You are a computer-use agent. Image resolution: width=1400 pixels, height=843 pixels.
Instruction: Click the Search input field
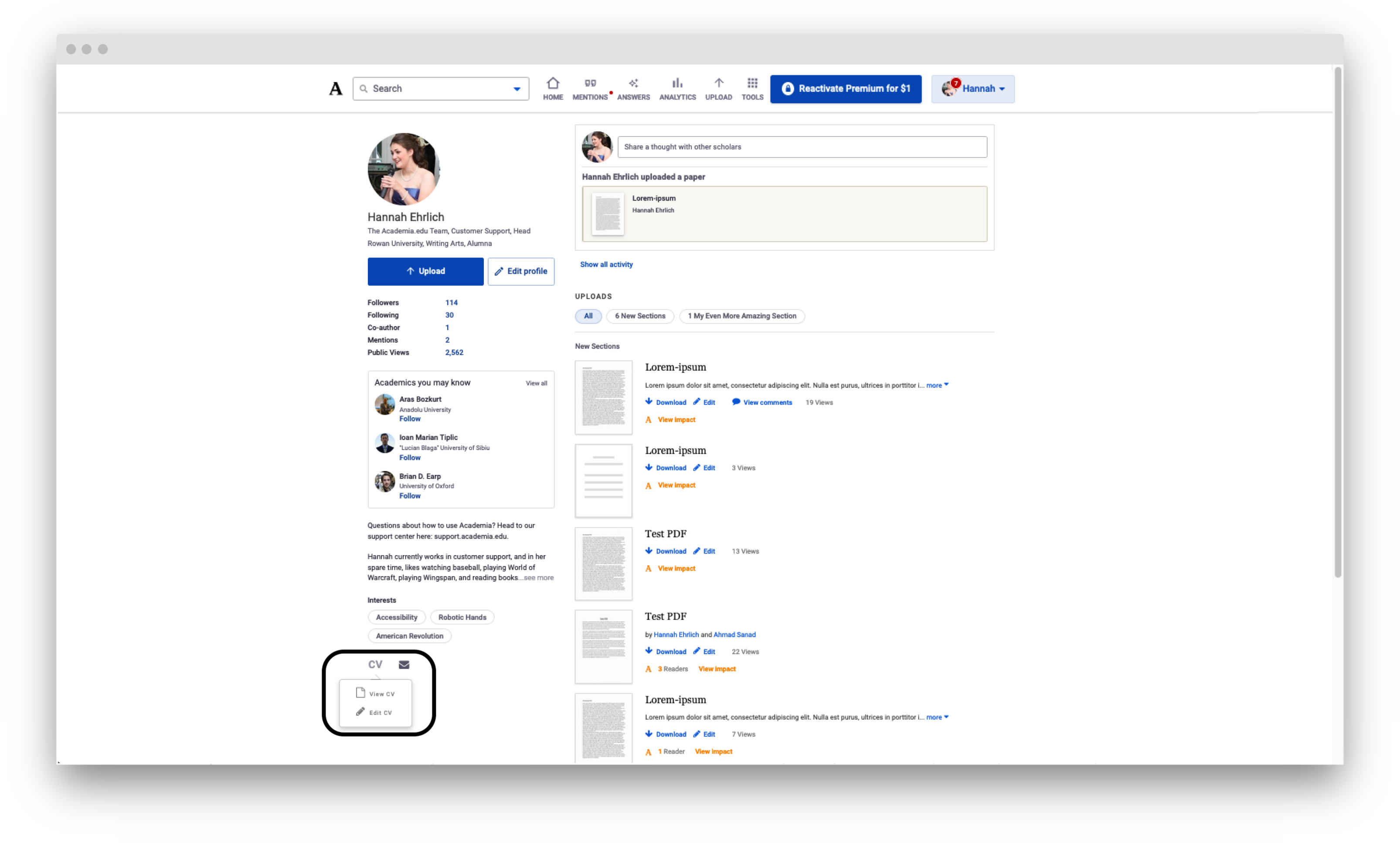440,89
